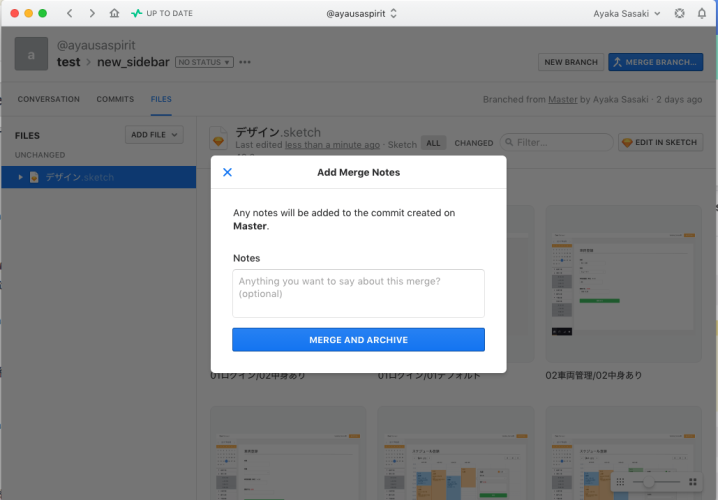Open the help lifebuoy icon
This screenshot has width=718, height=500.
[680, 13]
